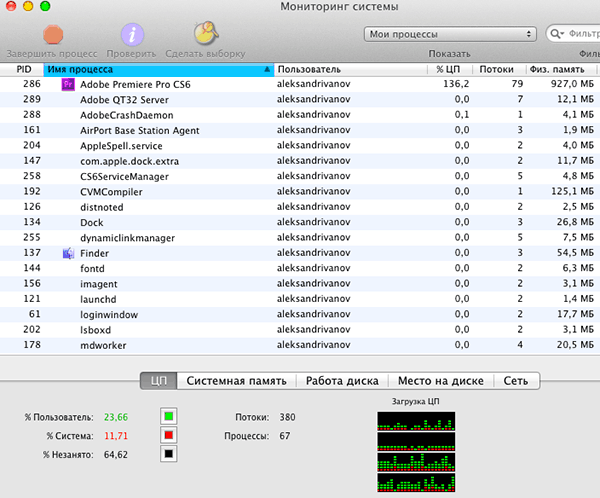This screenshot has width=600, height=498.
Task: Open the Работа диска tab
Action: pyautogui.click(x=342, y=381)
